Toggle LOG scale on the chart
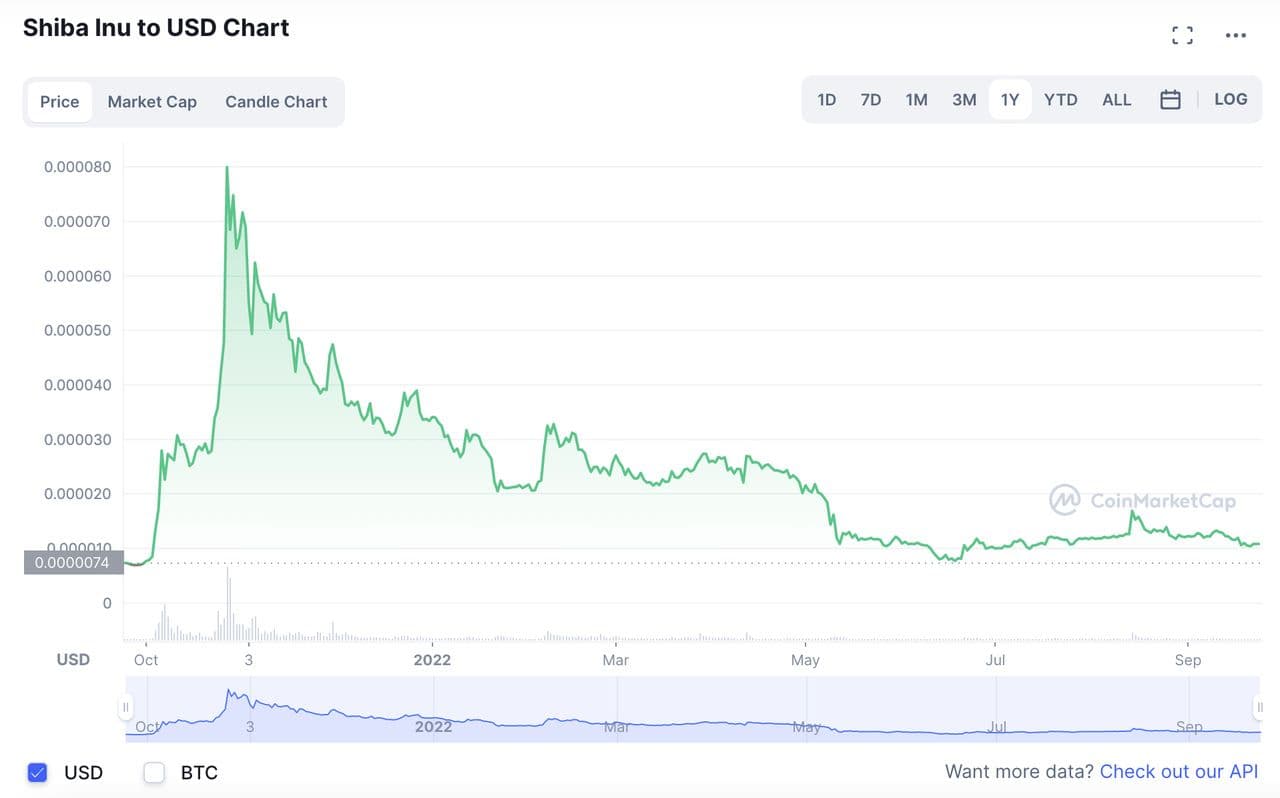Viewport: 1280px width, 798px height. pos(1230,99)
